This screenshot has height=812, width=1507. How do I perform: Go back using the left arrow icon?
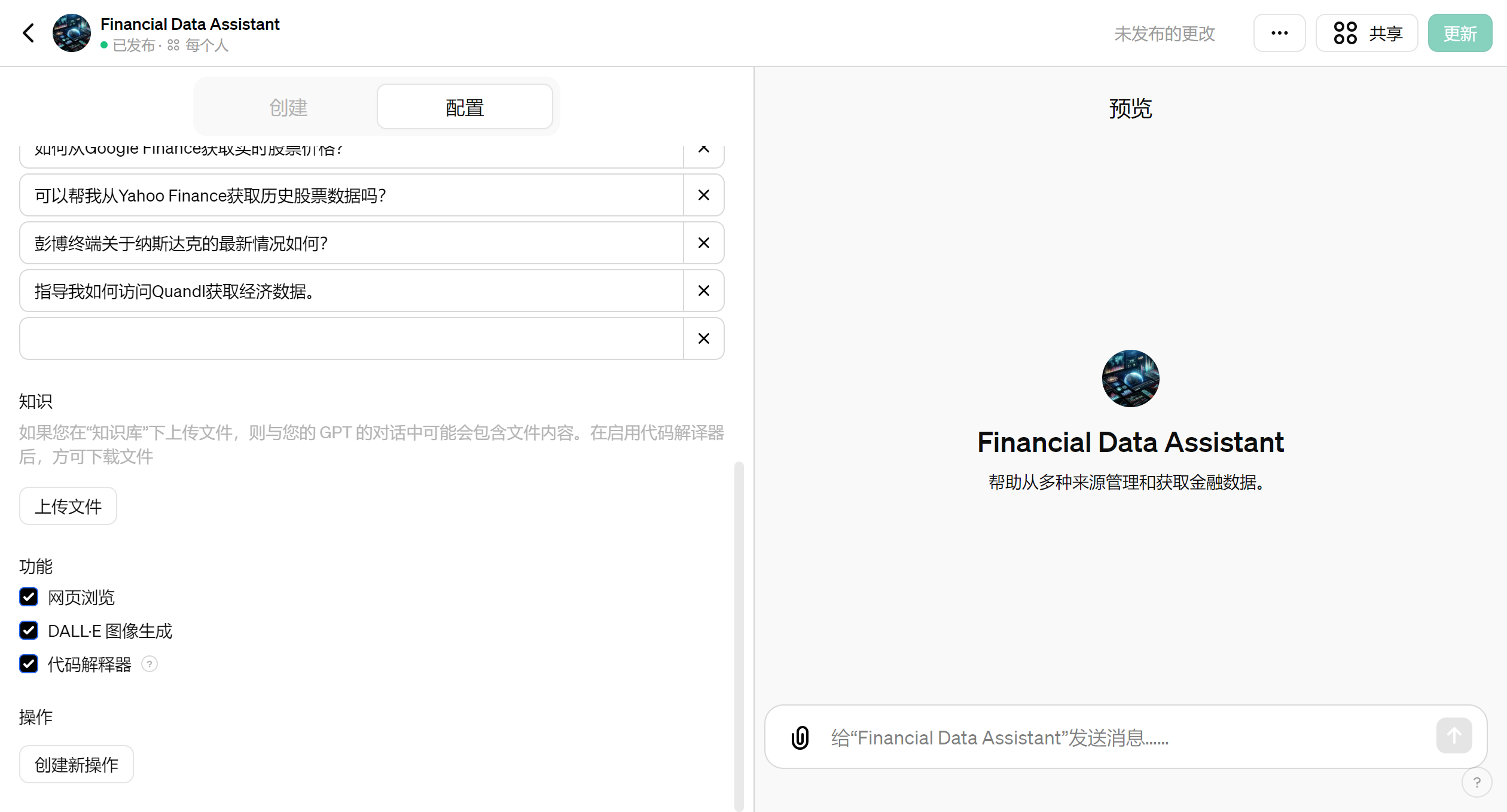[x=28, y=33]
